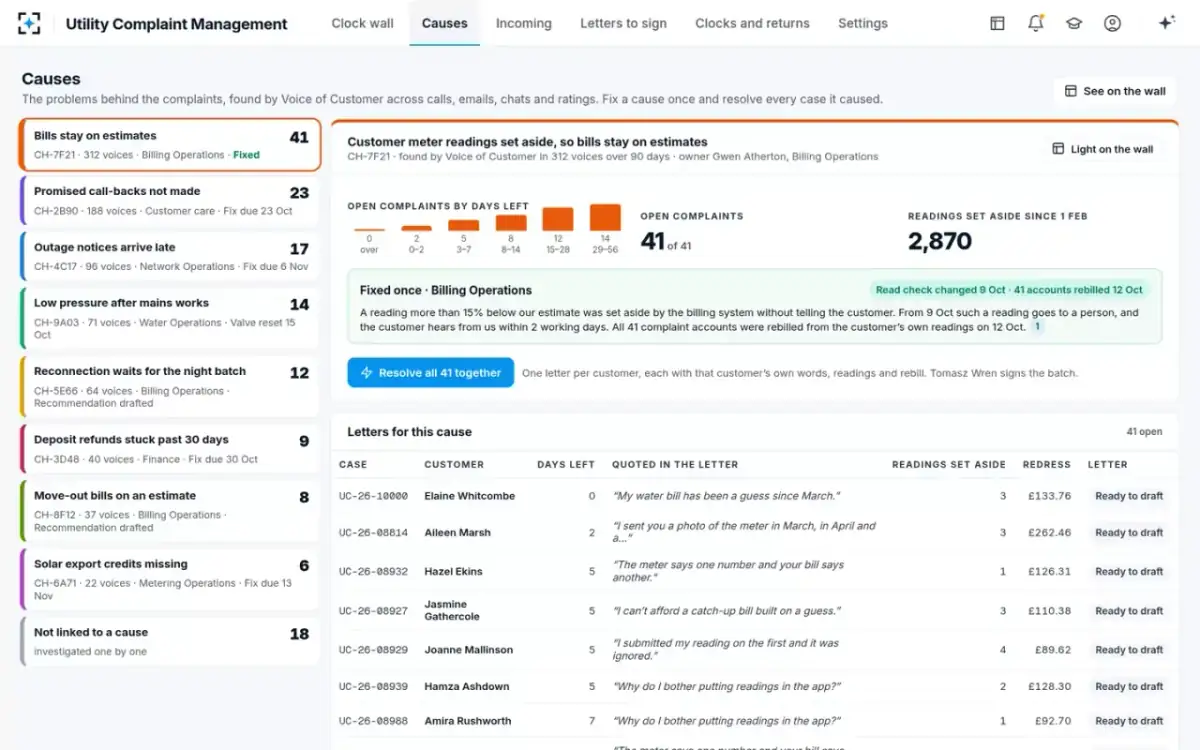Click Ready to draft for Jasmine Gathercole
The width and height of the screenshot is (1200, 750).
[1129, 611]
